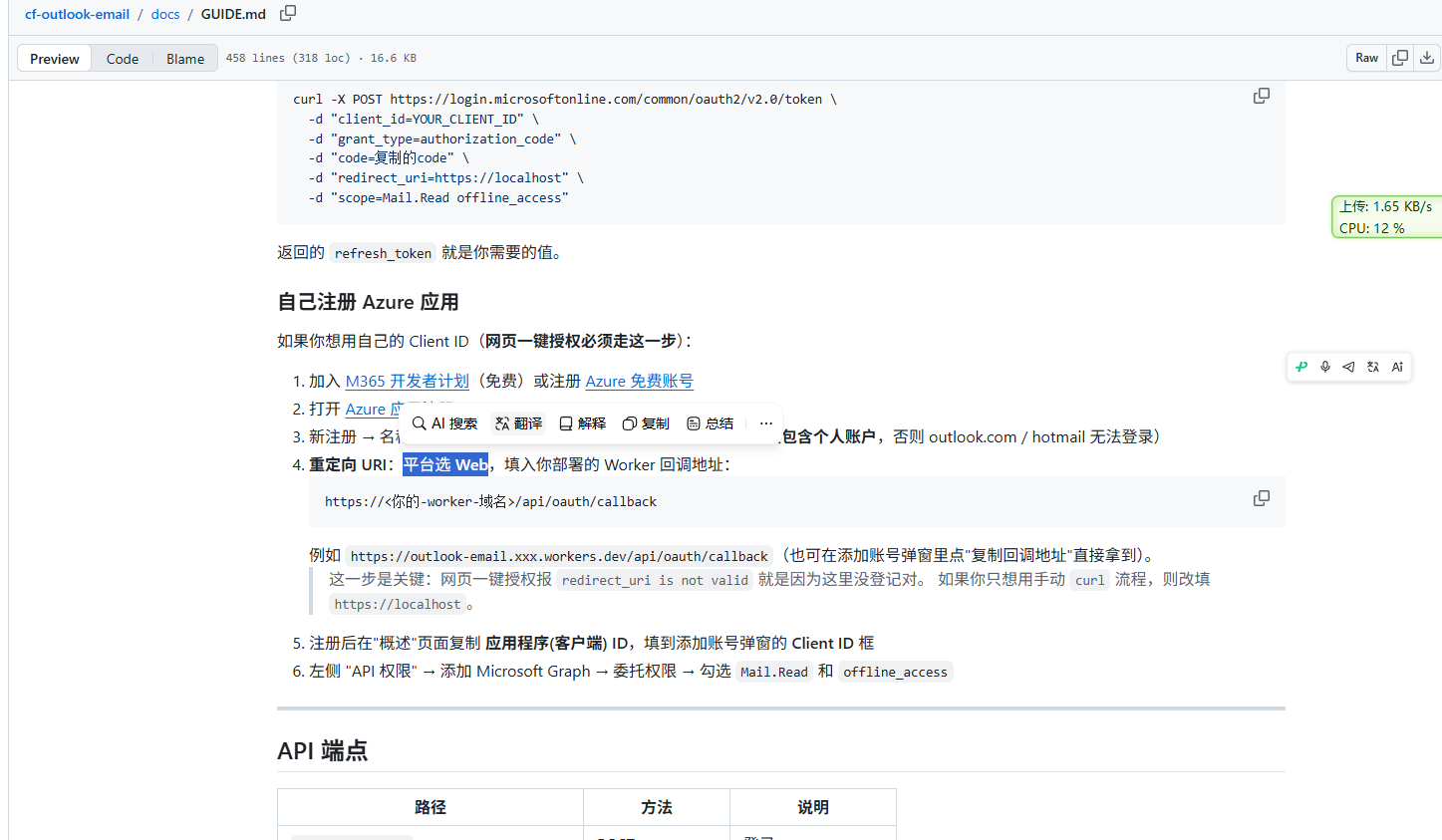Click the https://localhost inline code in note

click(398, 604)
